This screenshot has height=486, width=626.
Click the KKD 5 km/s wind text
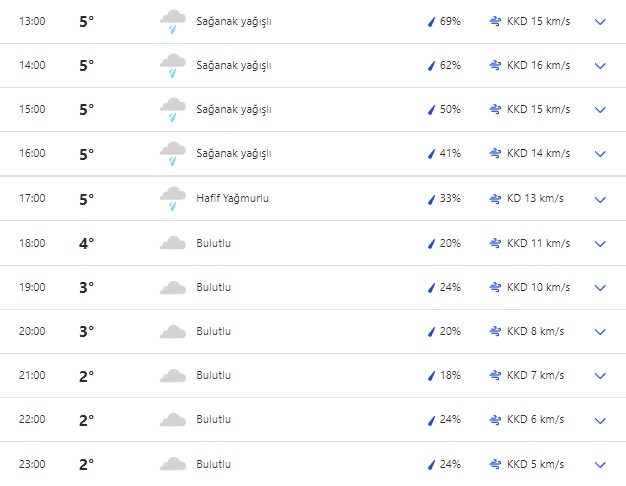(x=535, y=464)
